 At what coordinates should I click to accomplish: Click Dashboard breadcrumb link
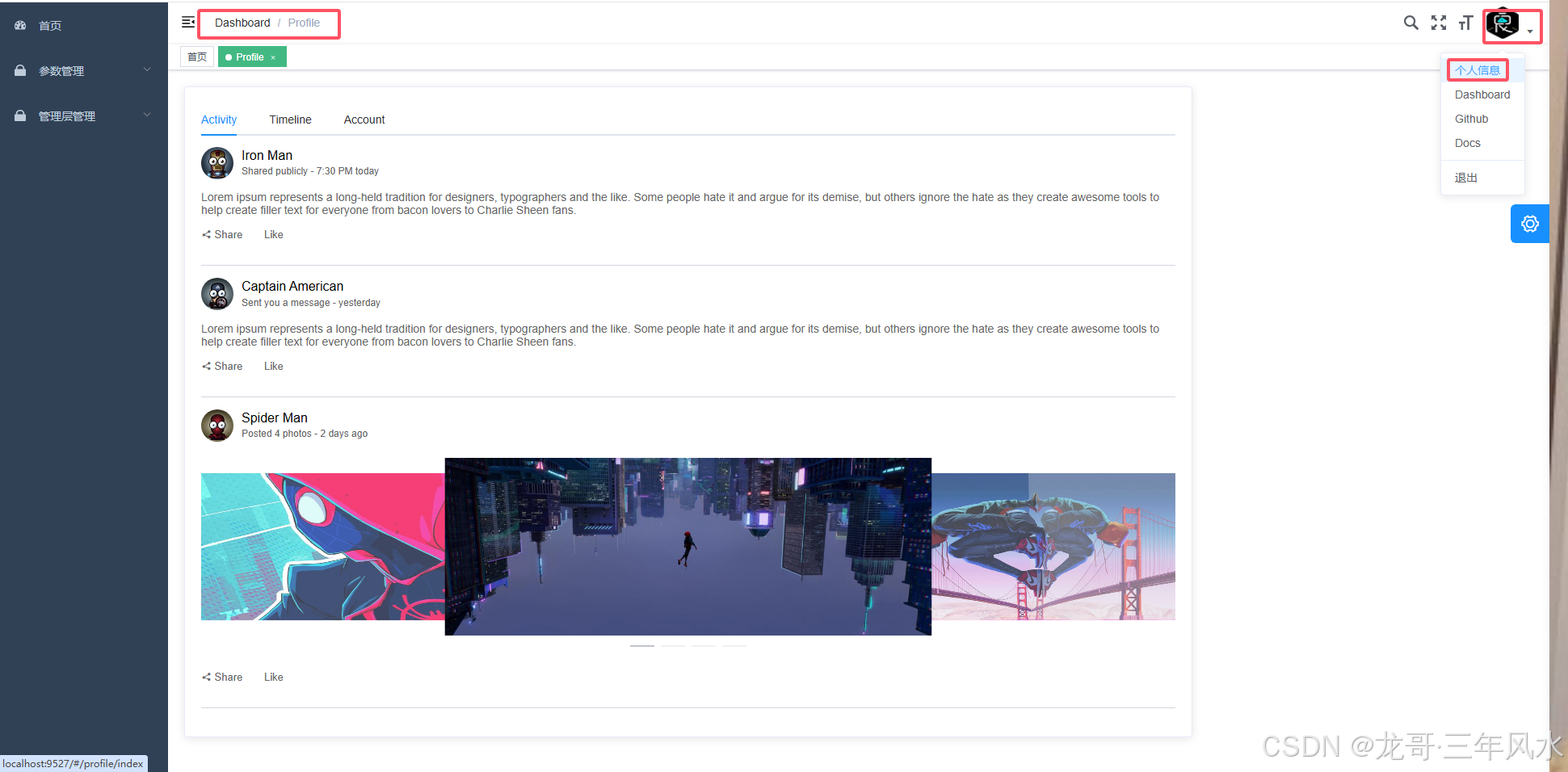tap(242, 23)
